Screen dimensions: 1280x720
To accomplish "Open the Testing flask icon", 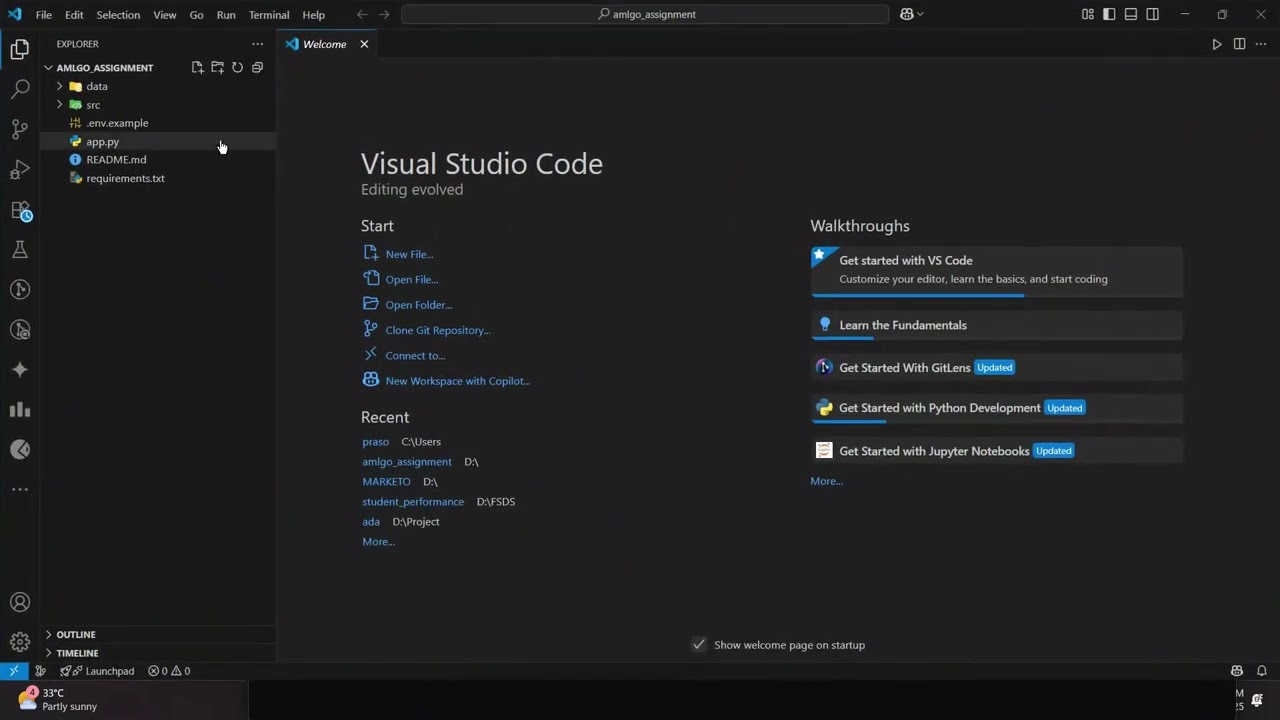I will click(20, 250).
